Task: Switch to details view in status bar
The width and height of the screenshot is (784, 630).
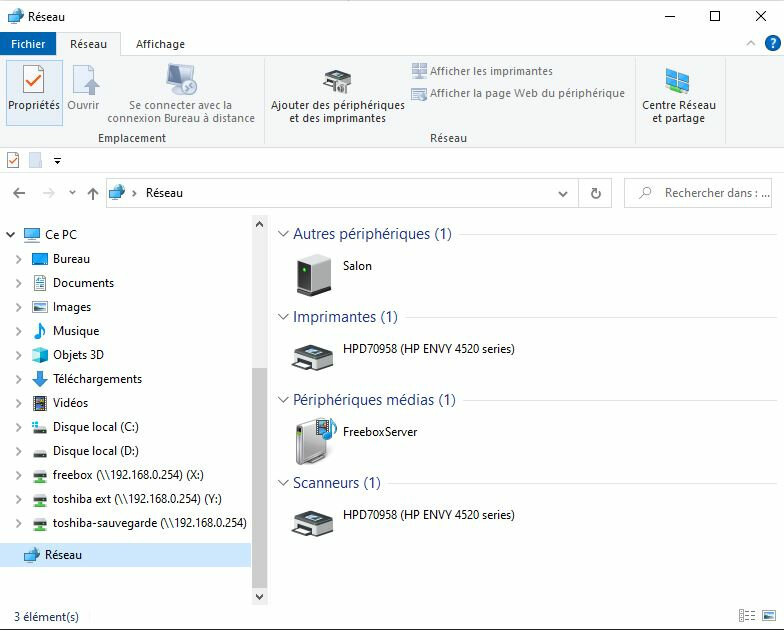Action: [747, 616]
